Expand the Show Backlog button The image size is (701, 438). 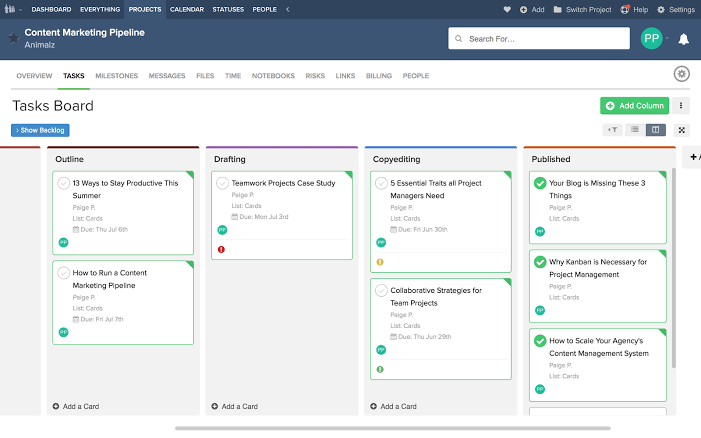(x=40, y=131)
